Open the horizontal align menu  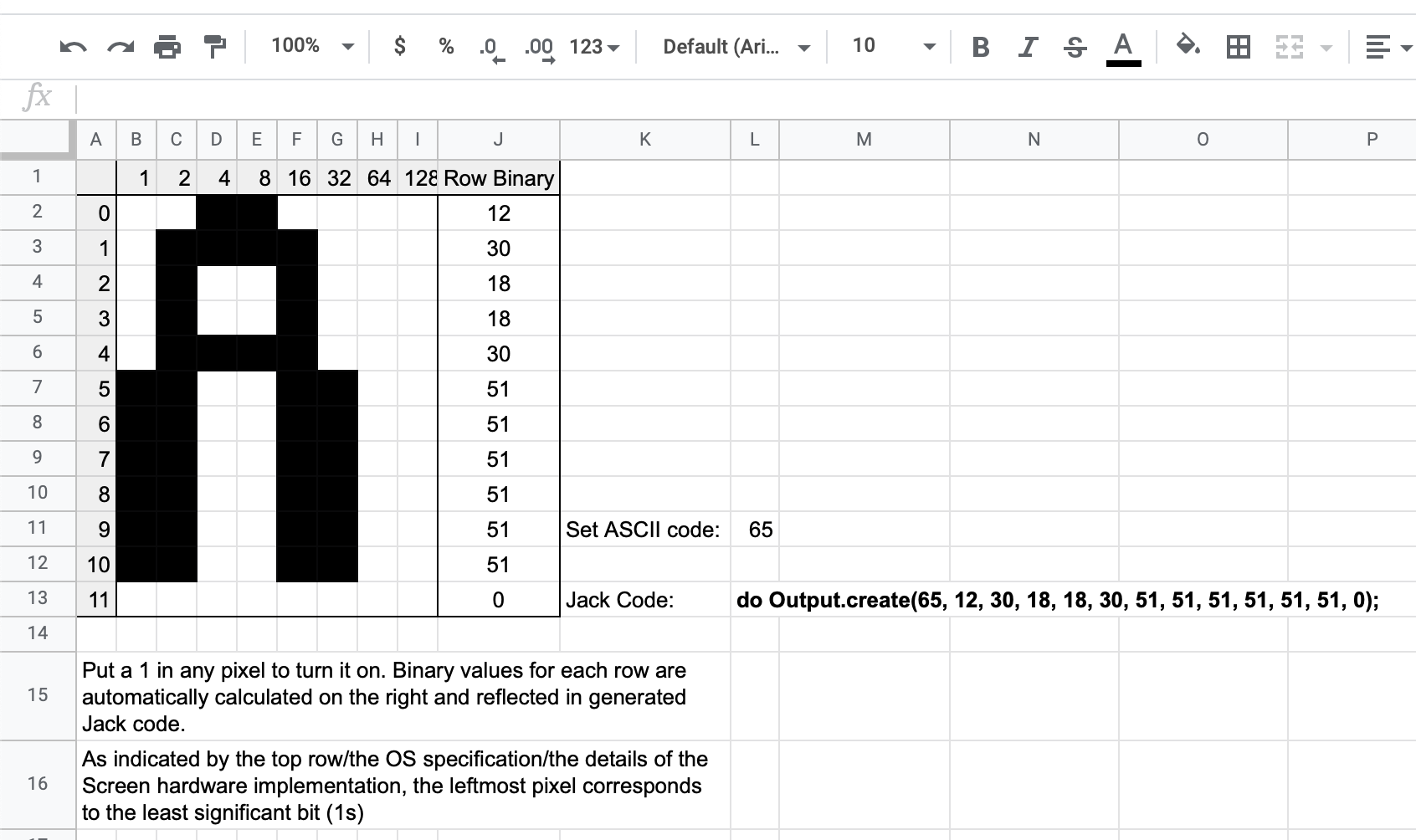(x=1387, y=47)
